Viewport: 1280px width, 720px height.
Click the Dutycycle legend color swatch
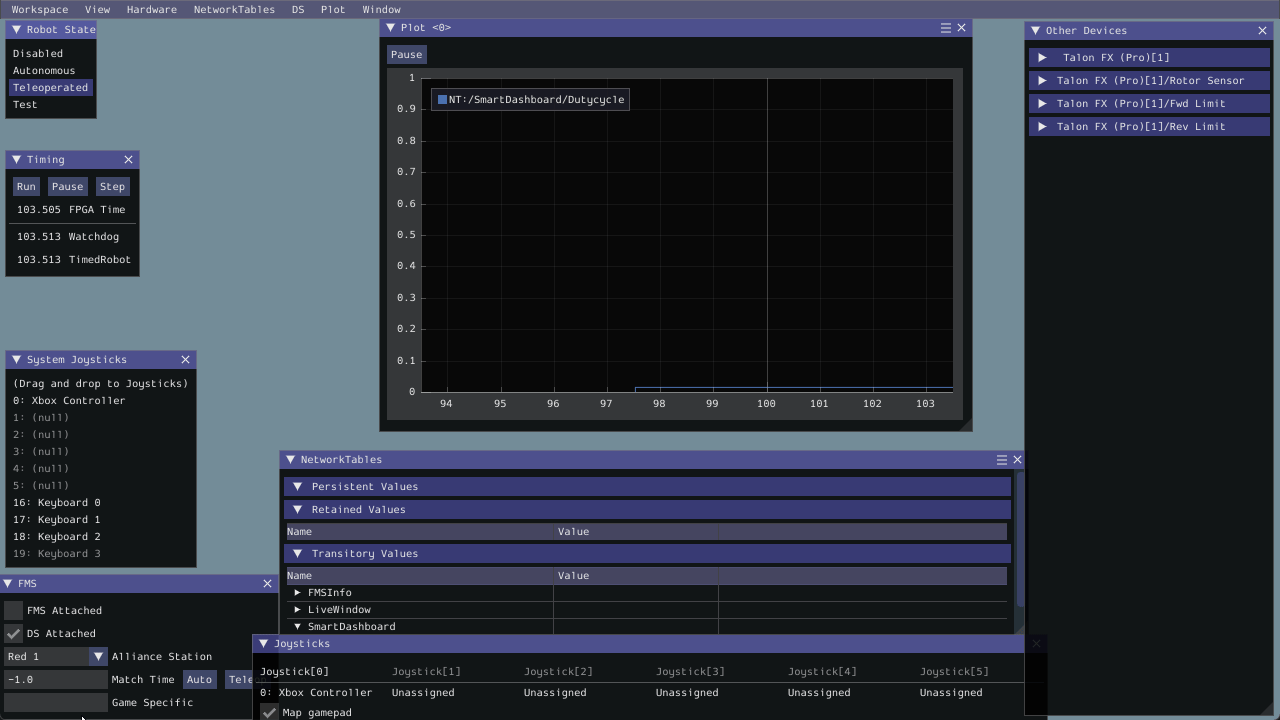point(442,99)
